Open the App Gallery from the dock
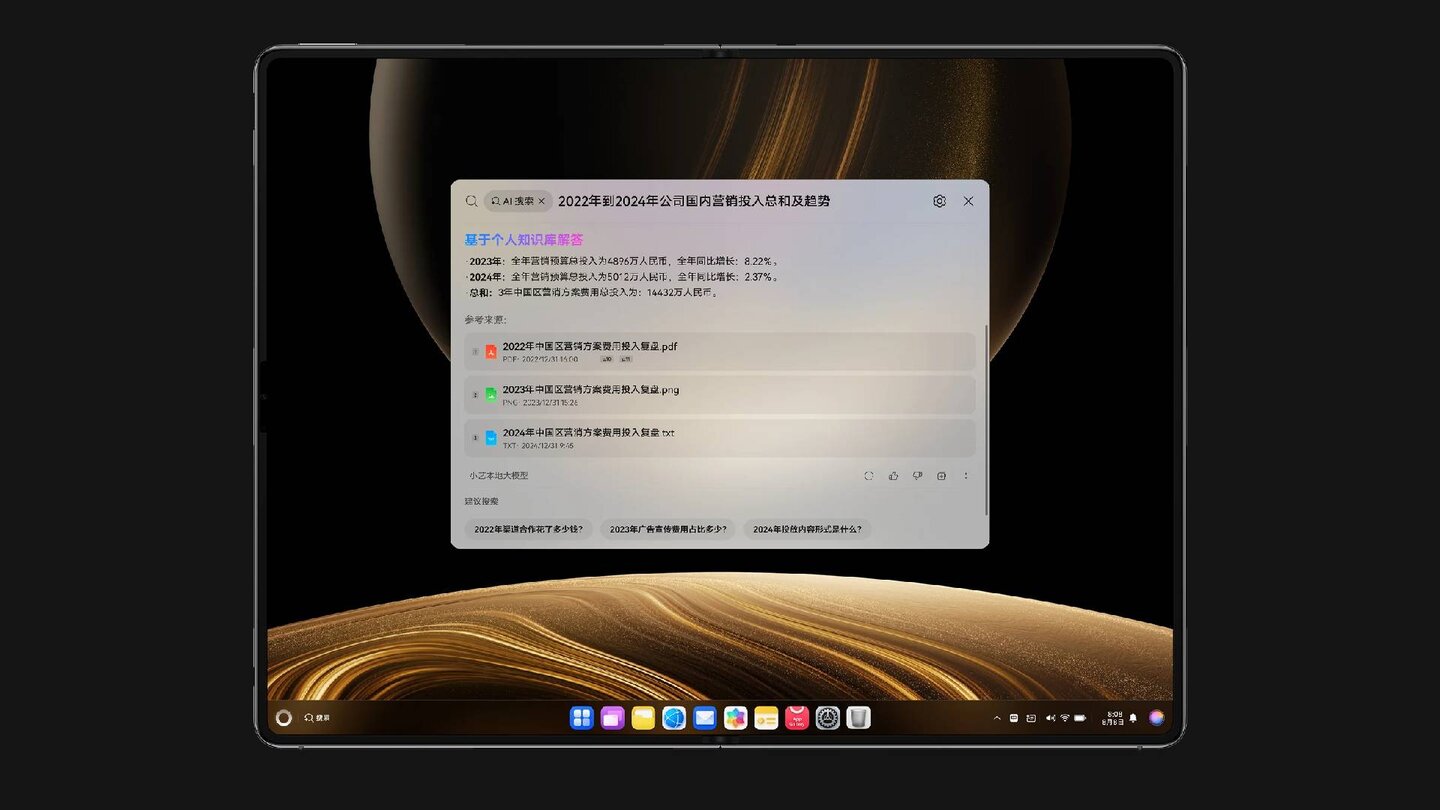 [x=795, y=718]
